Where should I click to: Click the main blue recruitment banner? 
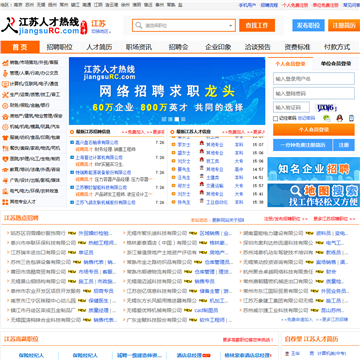(x=167, y=91)
